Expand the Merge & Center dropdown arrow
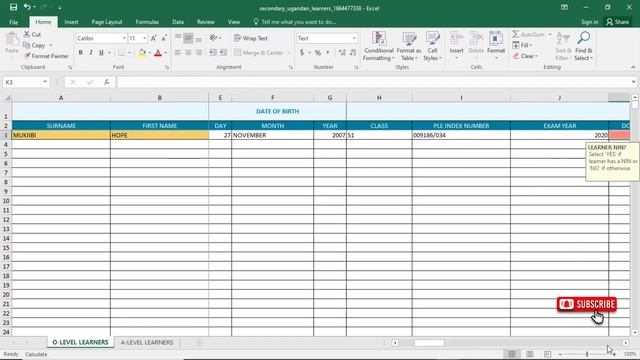640x360 pixels. (288, 53)
